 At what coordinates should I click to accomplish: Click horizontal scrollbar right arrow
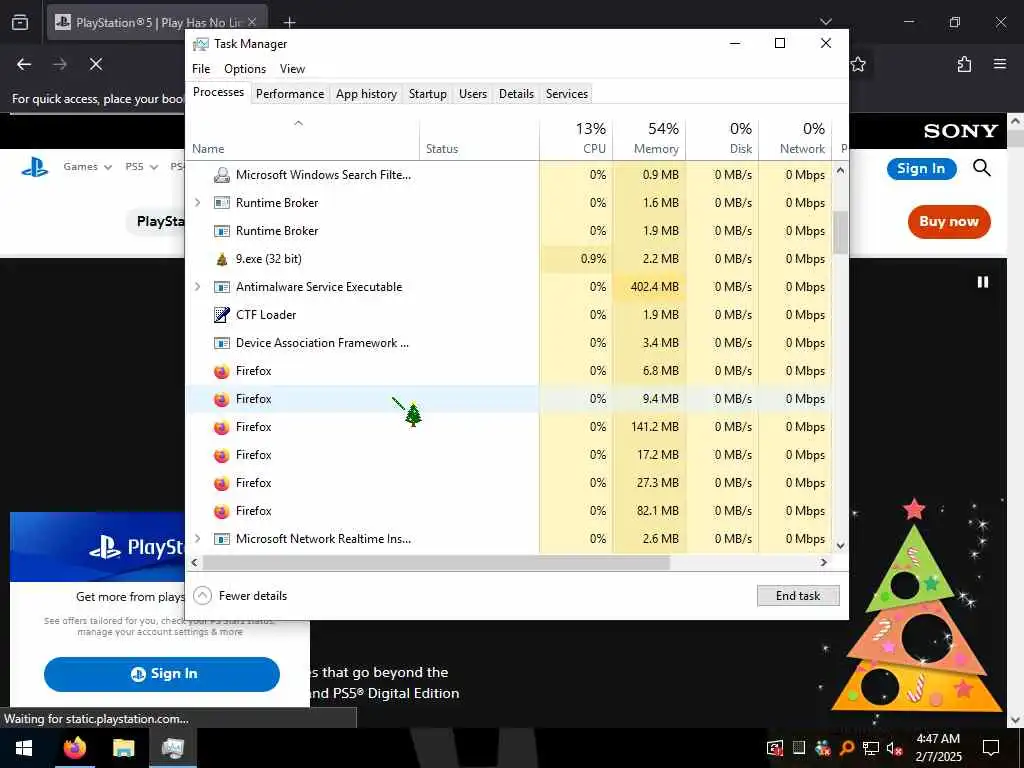[824, 562]
